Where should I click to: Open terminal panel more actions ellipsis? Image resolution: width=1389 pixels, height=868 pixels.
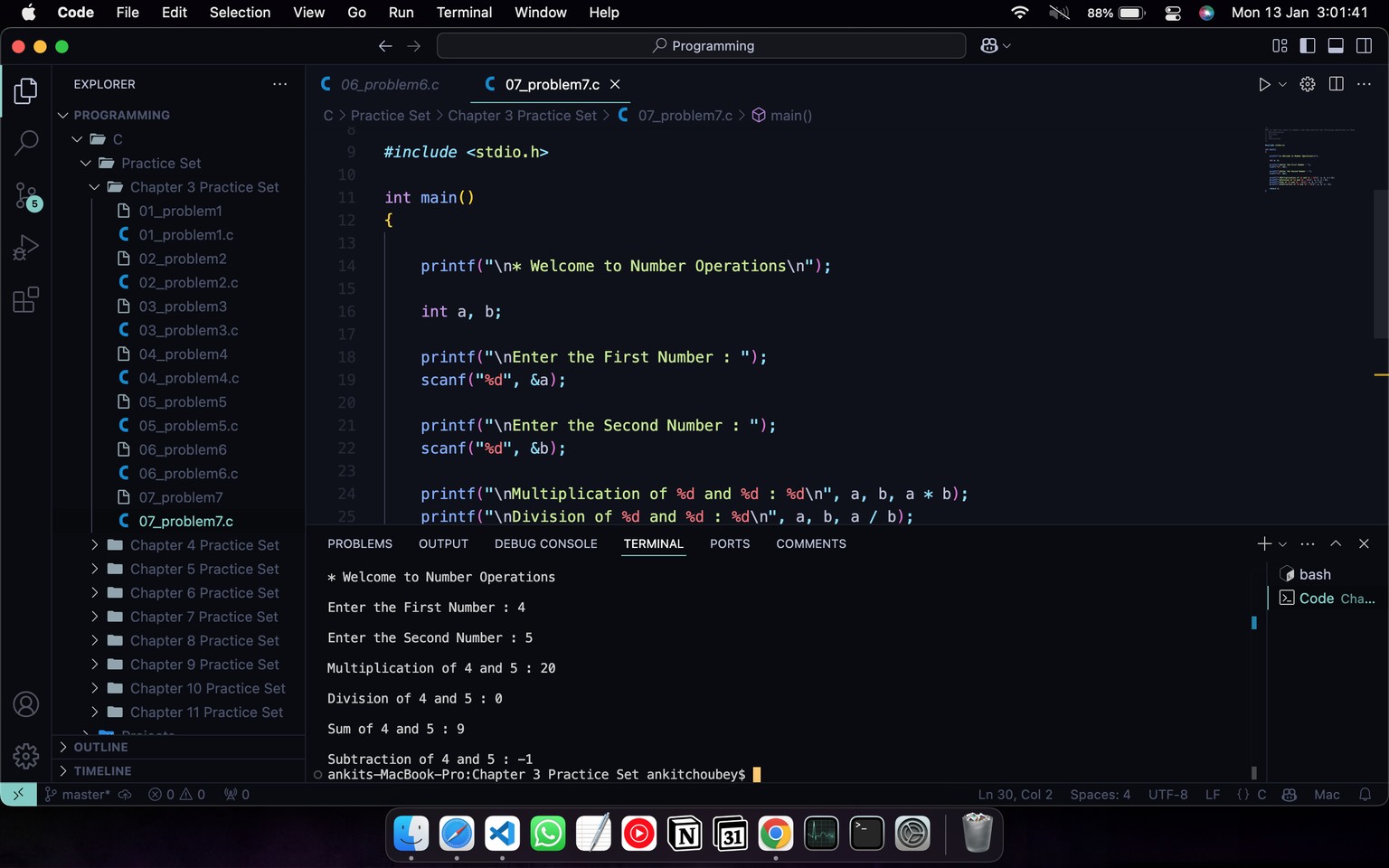tap(1308, 543)
